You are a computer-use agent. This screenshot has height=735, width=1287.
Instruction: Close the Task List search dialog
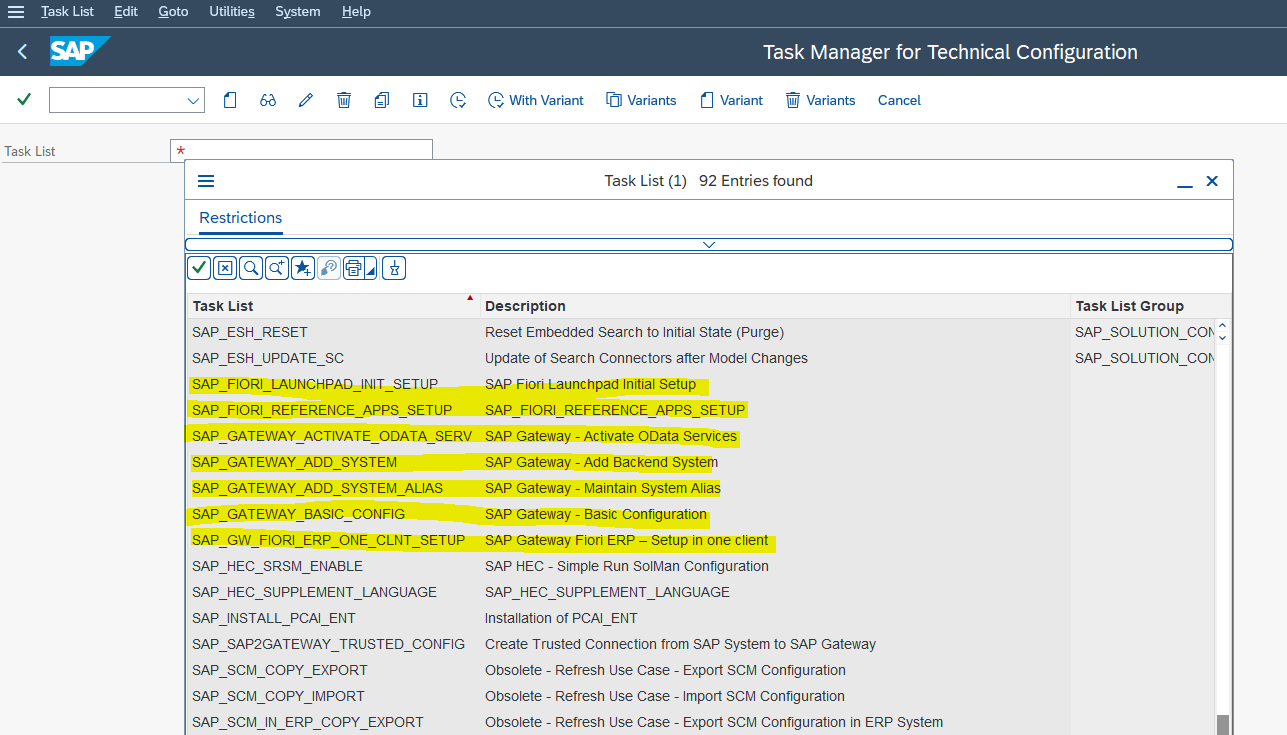click(1212, 181)
